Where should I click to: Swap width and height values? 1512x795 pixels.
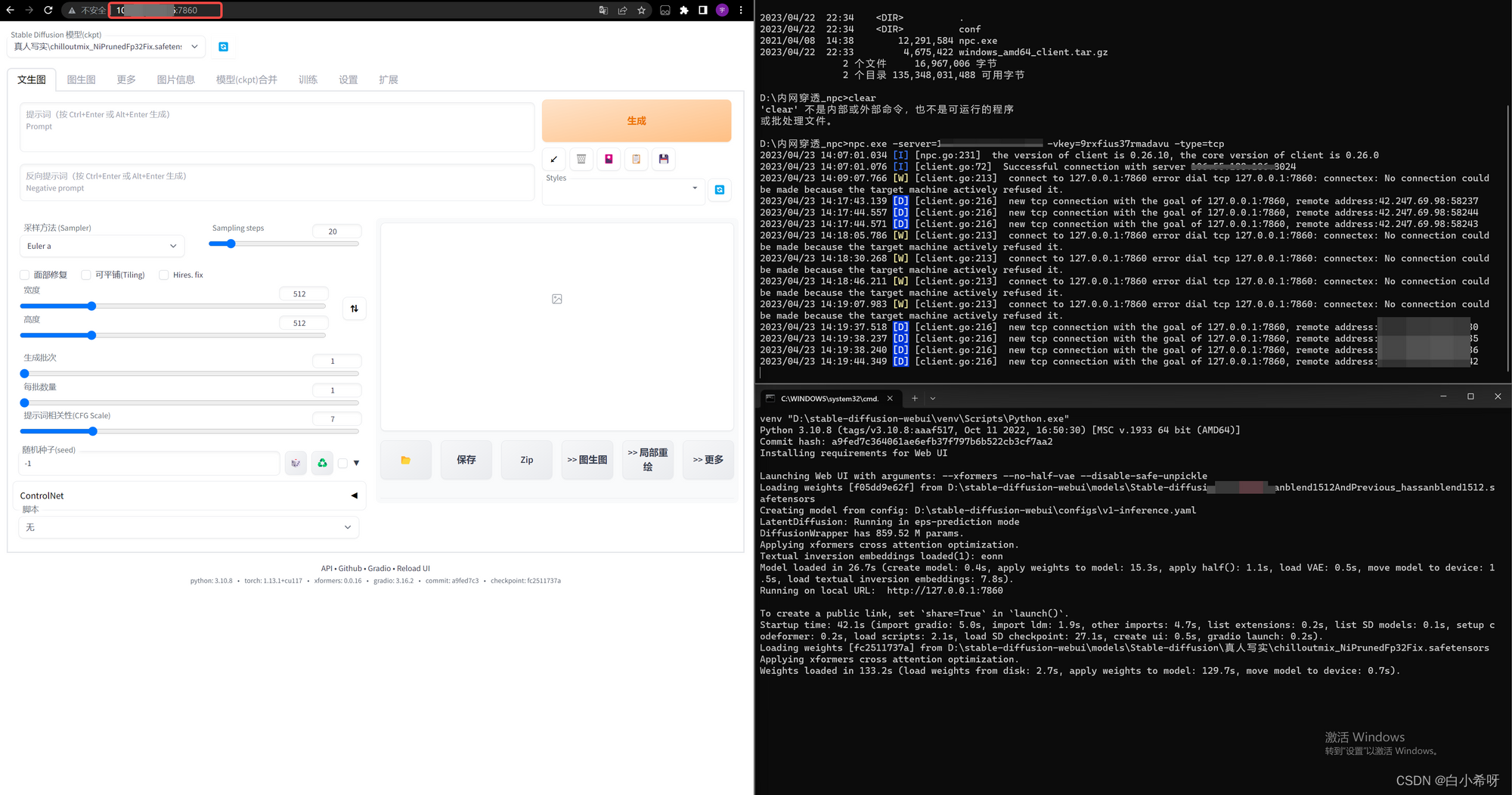point(355,309)
